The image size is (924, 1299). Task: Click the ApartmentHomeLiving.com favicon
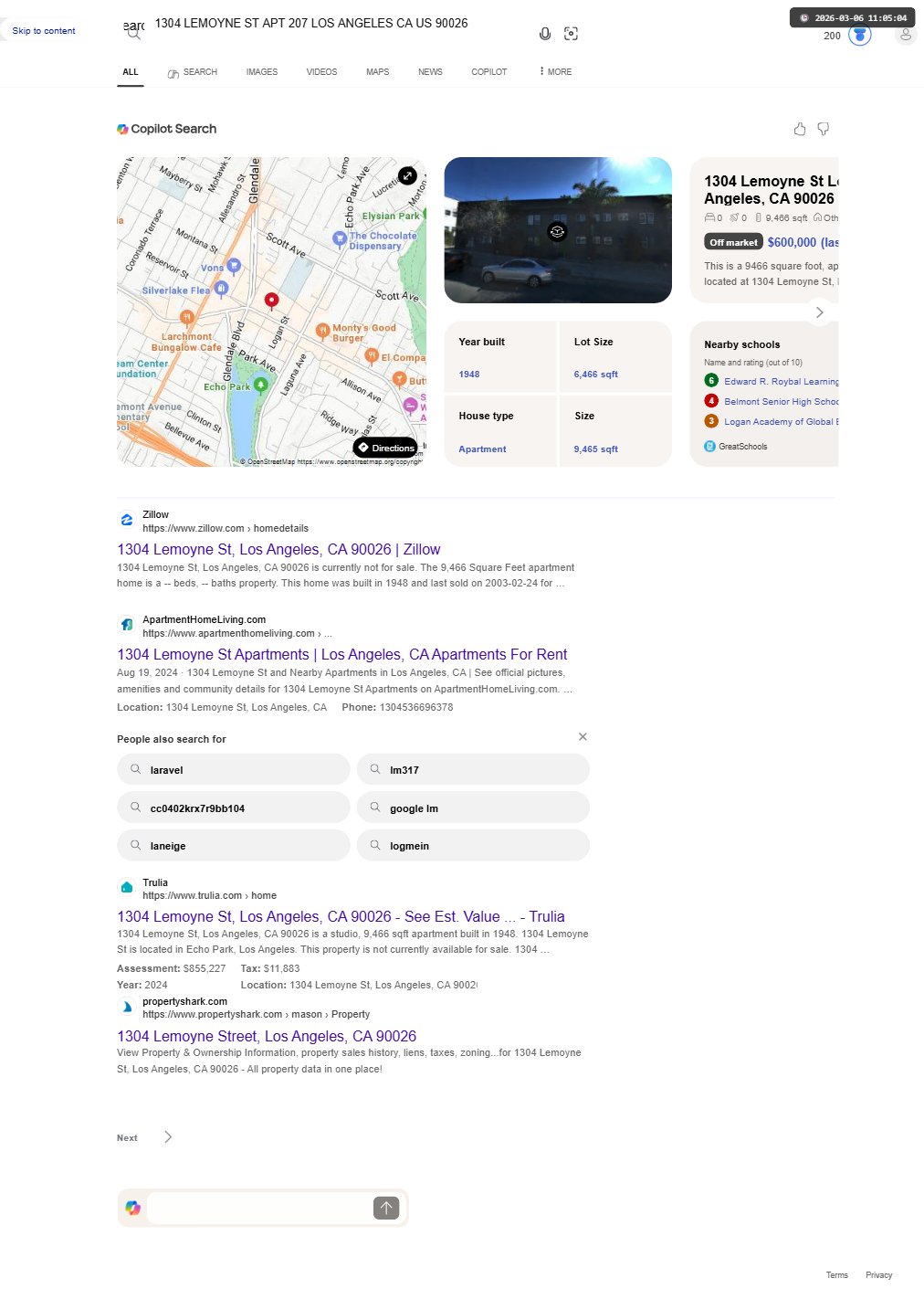pos(127,625)
